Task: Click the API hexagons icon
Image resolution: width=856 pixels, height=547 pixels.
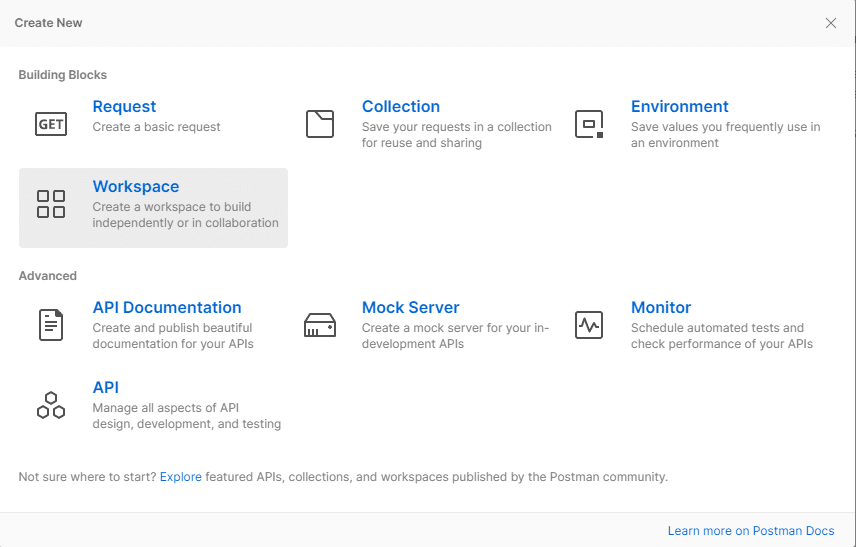Action: [51, 405]
